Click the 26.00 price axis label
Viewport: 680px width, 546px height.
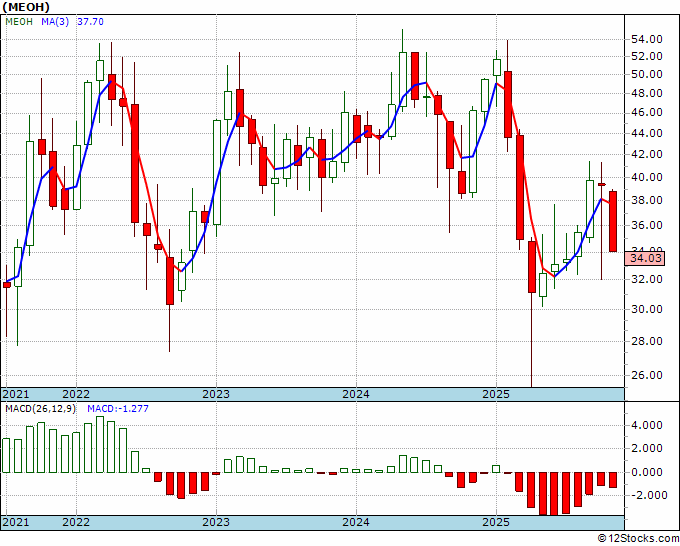tap(646, 375)
